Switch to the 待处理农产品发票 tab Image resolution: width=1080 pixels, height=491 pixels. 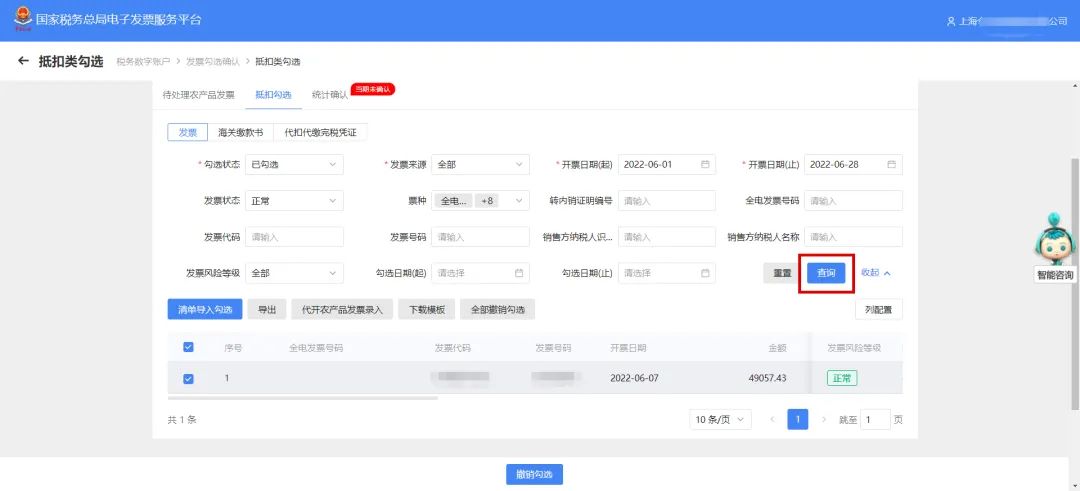[x=199, y=95]
